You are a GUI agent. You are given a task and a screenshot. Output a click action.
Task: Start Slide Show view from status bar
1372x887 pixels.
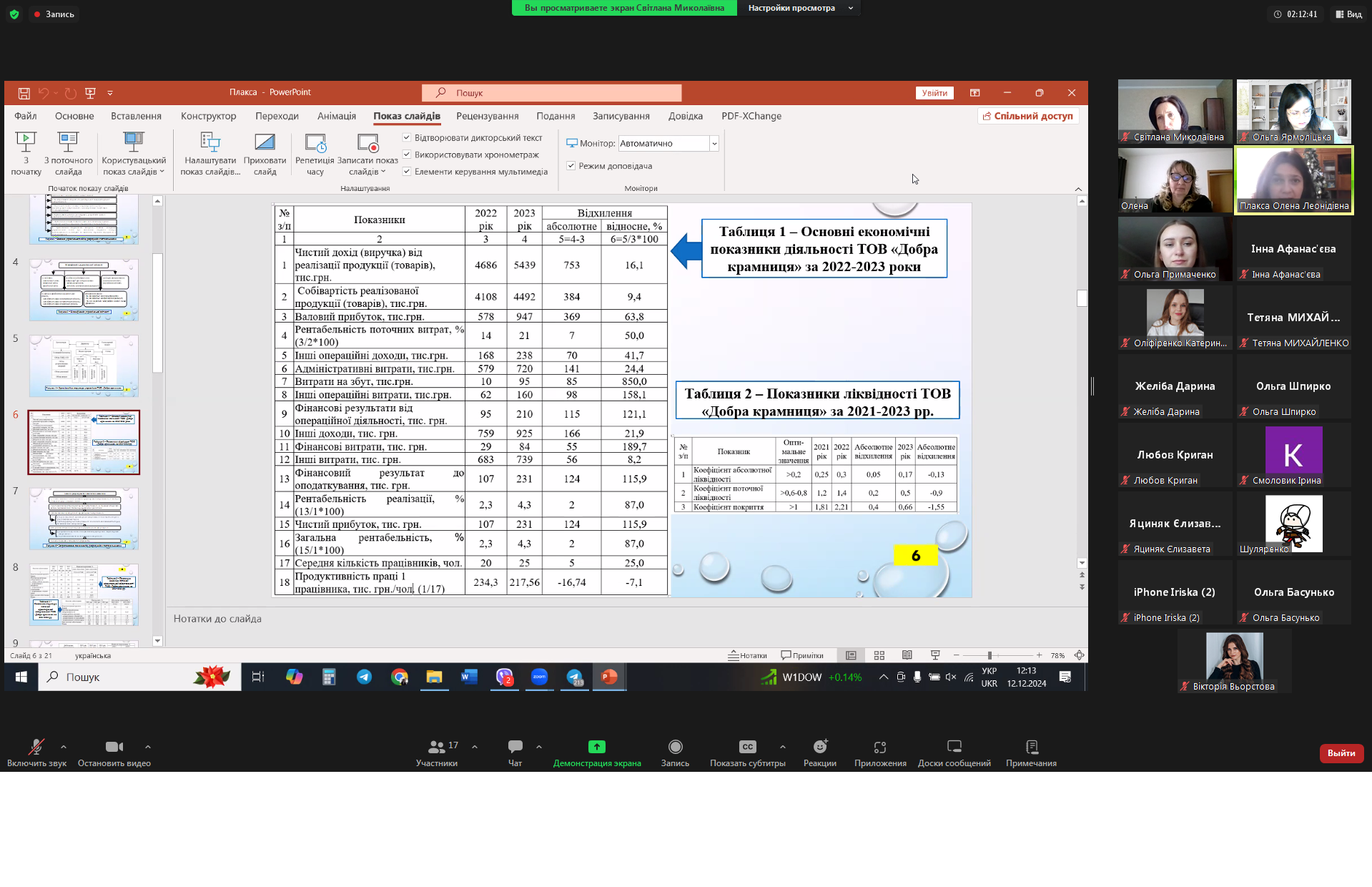[x=935, y=655]
